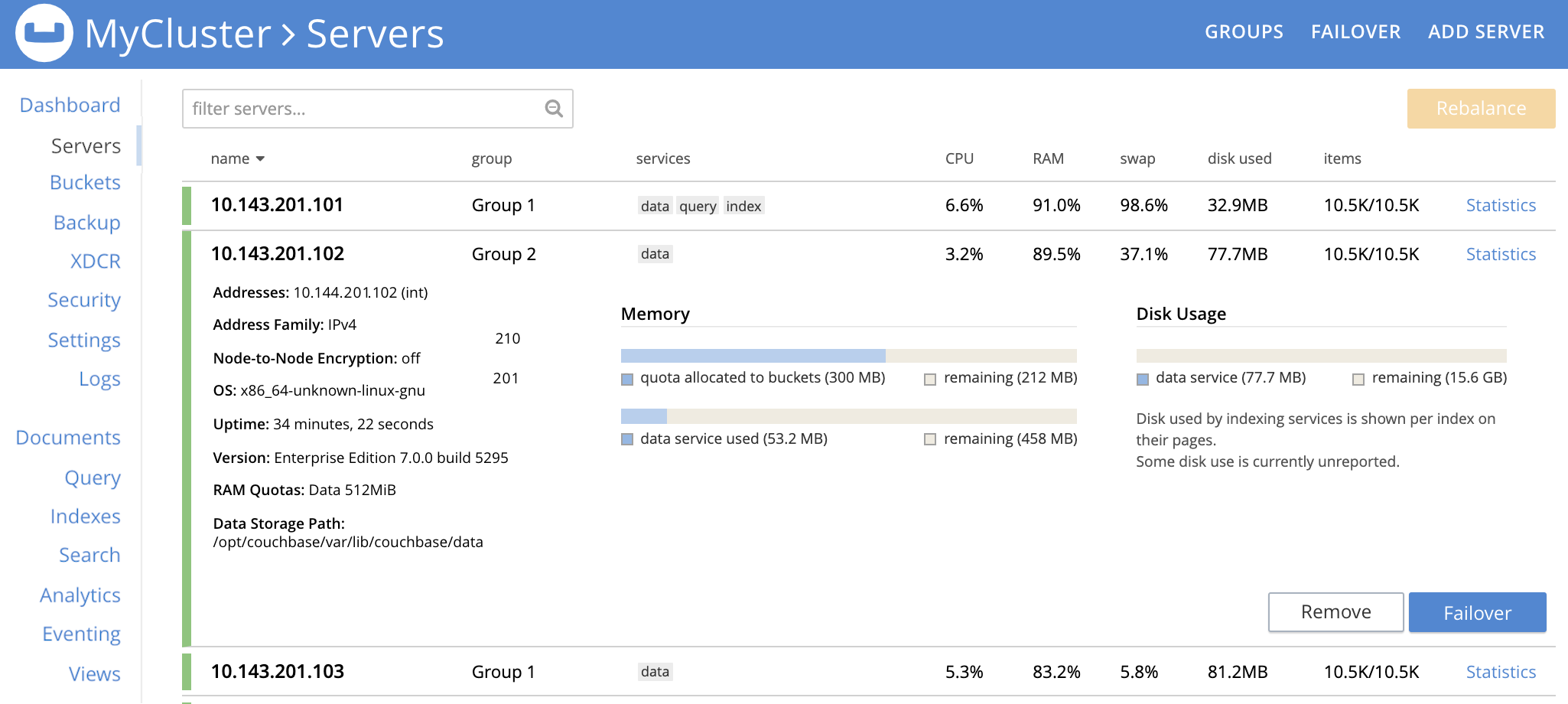Image resolution: width=1568 pixels, height=704 pixels.
Task: Collapse the 10.143.201.102 server details
Action: click(x=278, y=253)
